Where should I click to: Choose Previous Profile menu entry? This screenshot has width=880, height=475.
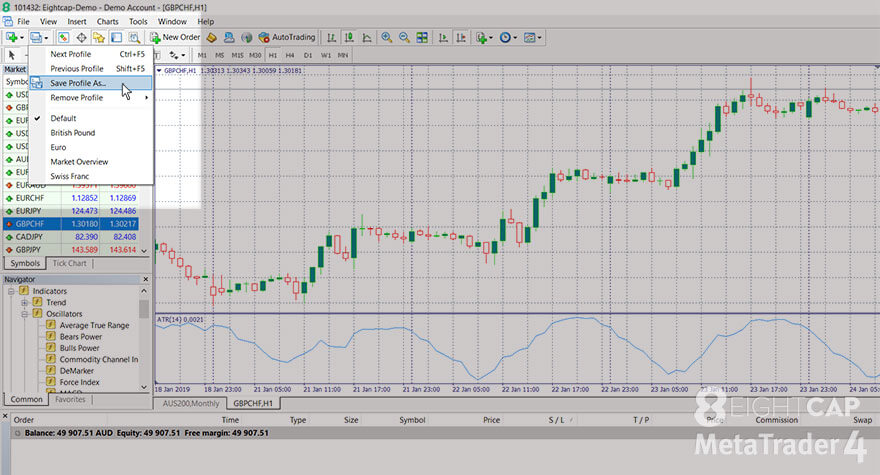coord(91,68)
